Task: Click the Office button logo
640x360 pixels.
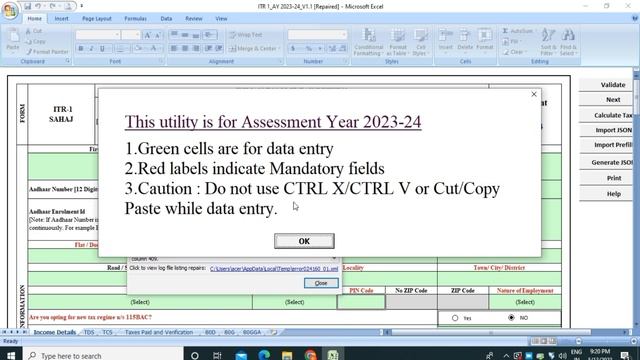Action: point(10,10)
